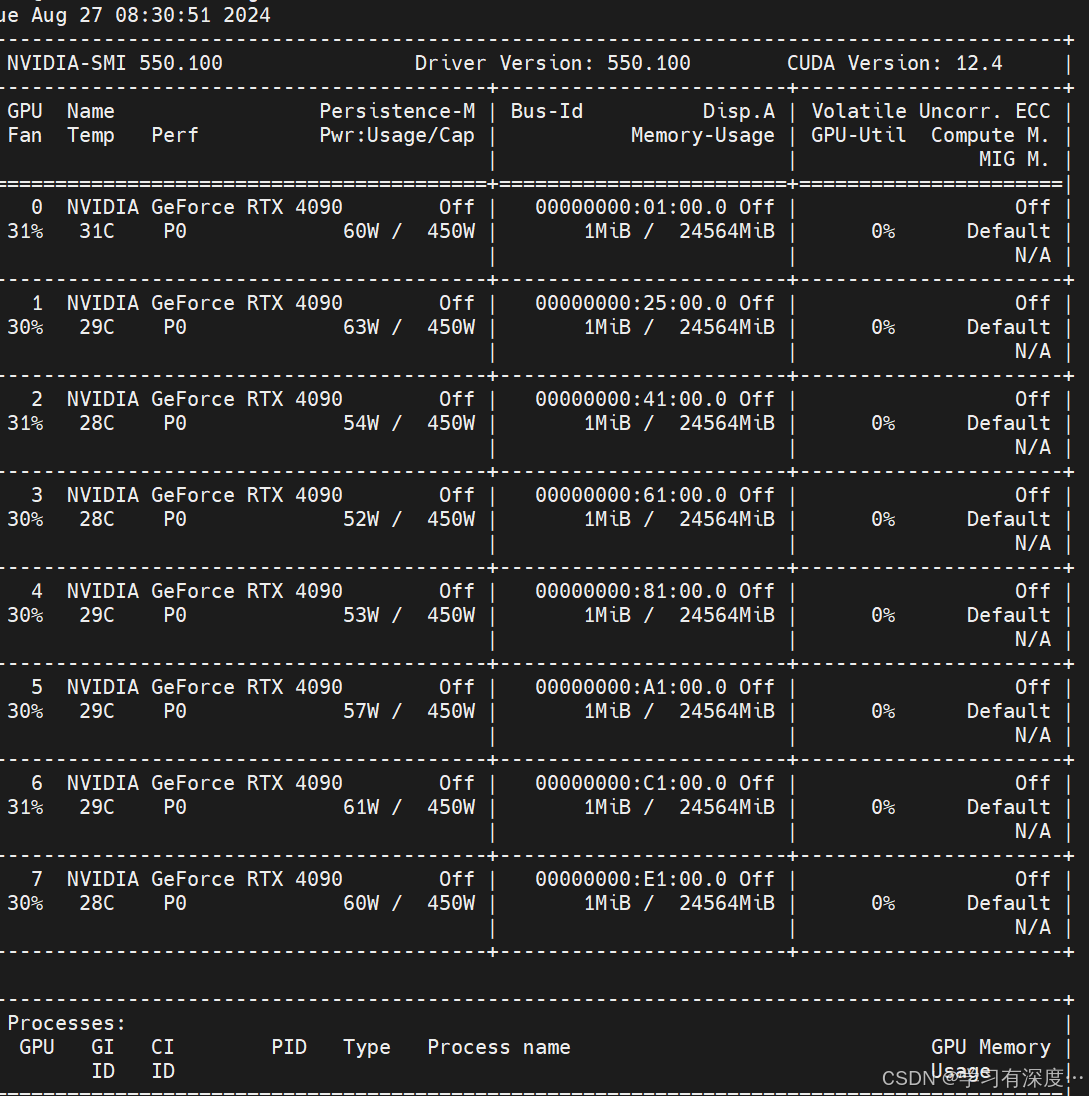Click the MIG M. header label
This screenshot has height=1096, width=1089.
tap(1014, 159)
